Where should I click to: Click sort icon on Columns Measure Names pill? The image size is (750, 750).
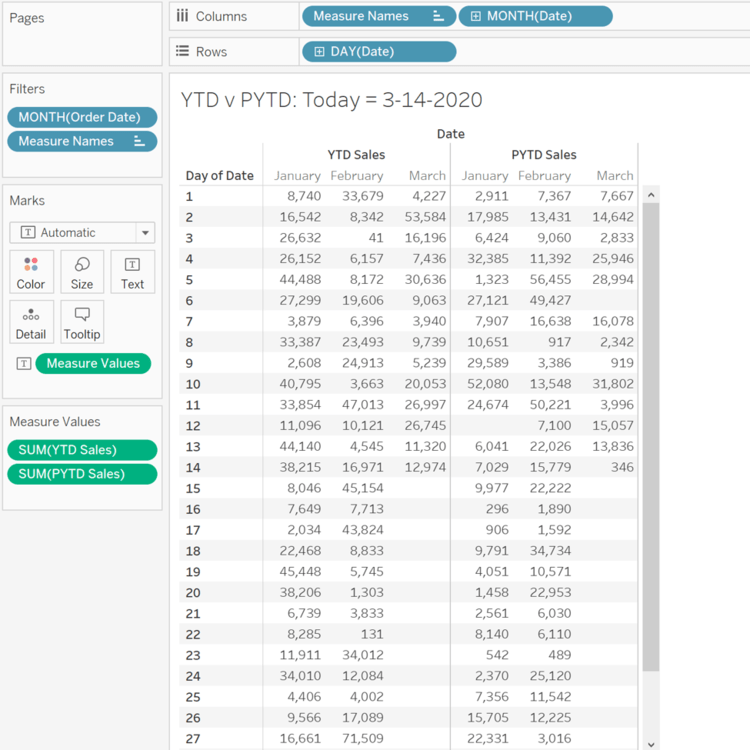click(x=438, y=16)
